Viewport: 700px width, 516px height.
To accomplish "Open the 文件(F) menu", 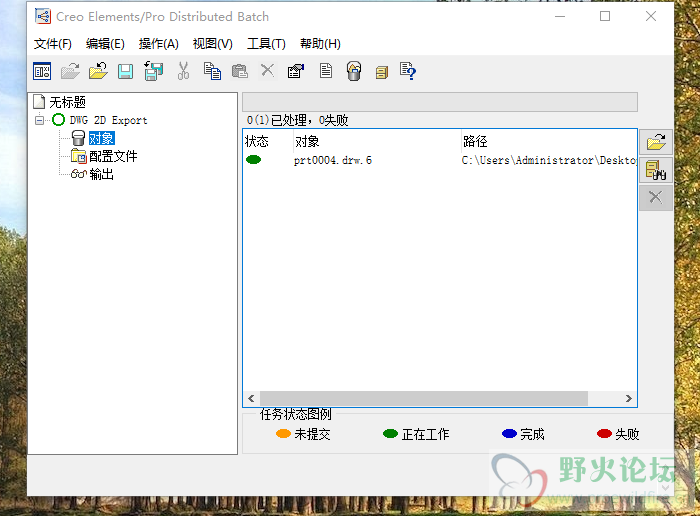I will pos(53,44).
